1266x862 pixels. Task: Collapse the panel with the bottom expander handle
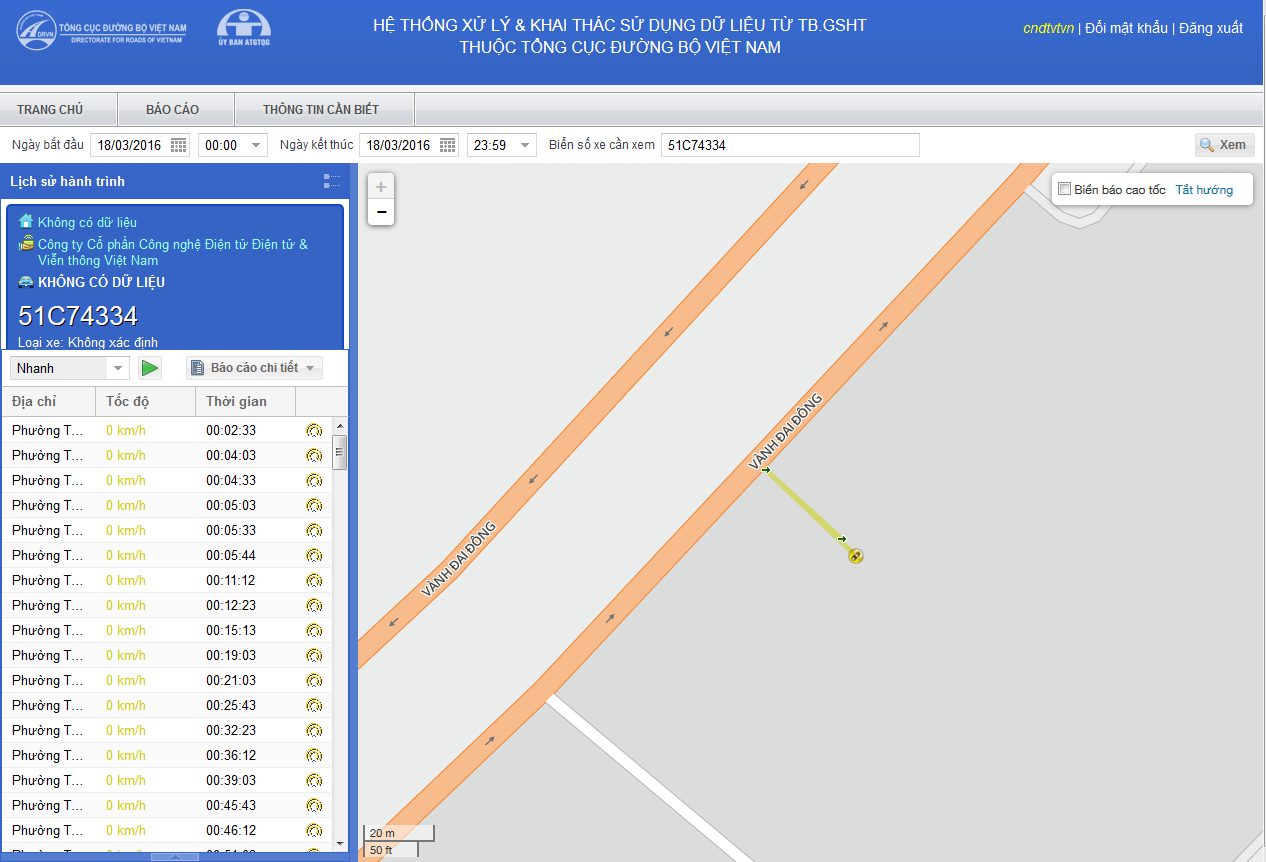tap(175, 857)
